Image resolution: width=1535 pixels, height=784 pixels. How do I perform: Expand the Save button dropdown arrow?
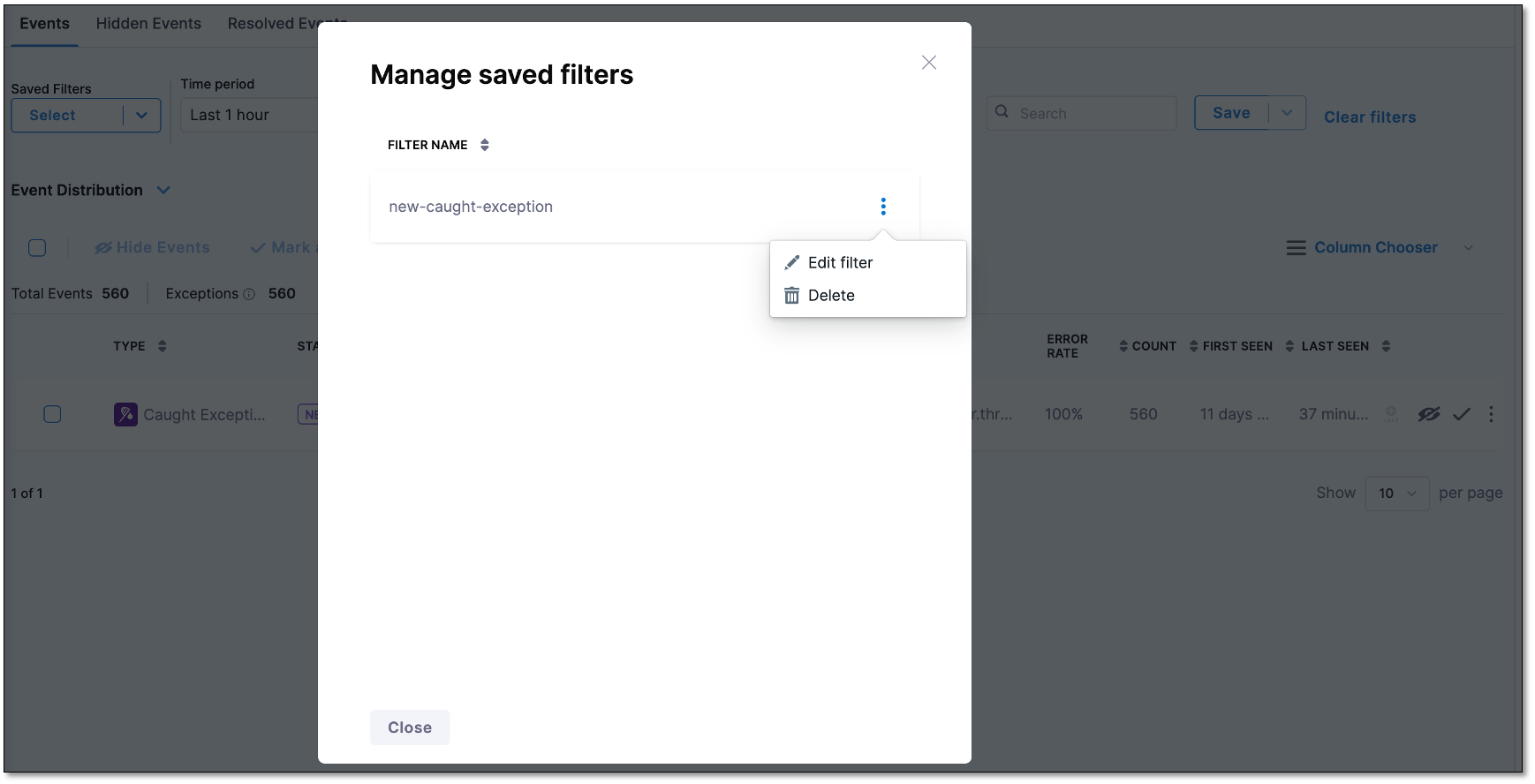pyautogui.click(x=1287, y=113)
